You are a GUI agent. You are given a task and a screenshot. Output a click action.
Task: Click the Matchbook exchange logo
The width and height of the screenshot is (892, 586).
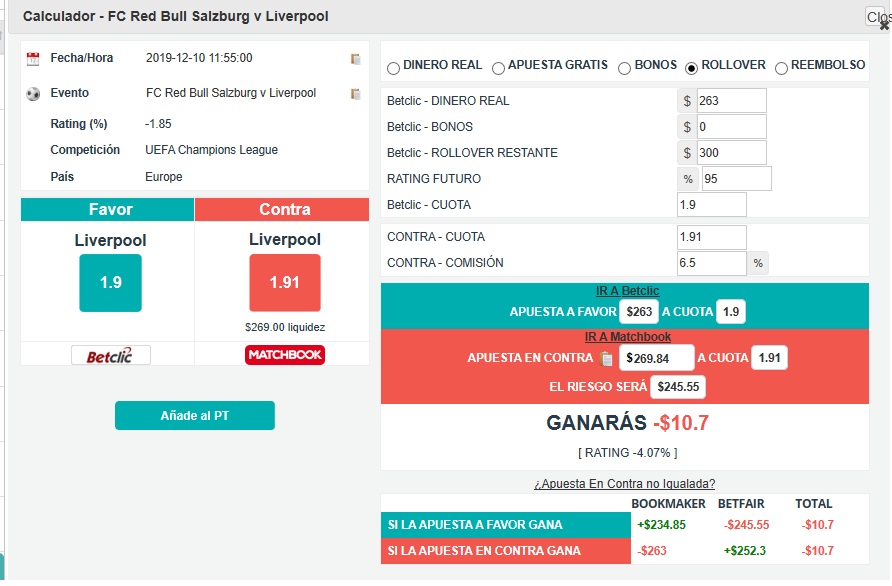284,355
